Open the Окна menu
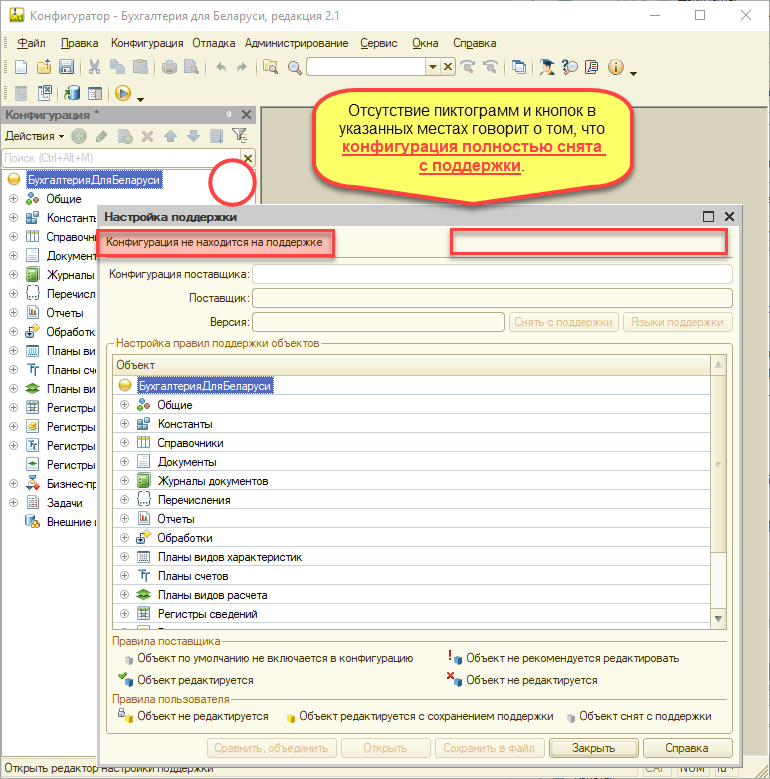 [x=425, y=43]
